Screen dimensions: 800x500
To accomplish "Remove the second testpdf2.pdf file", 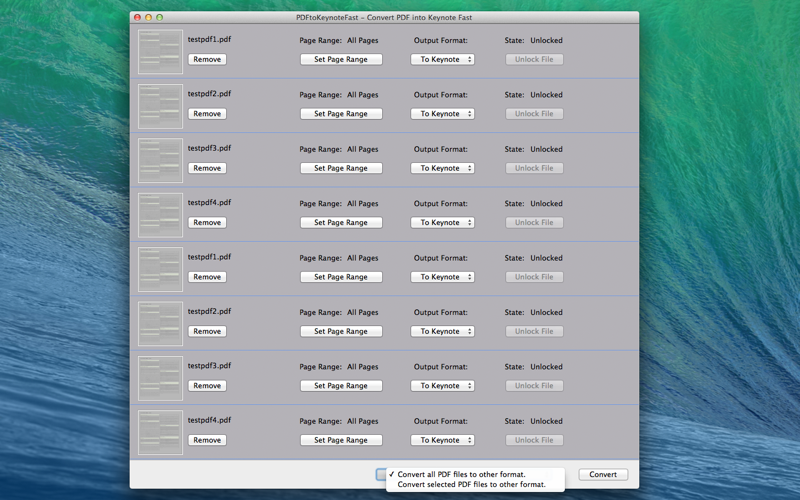I will pyautogui.click(x=207, y=331).
